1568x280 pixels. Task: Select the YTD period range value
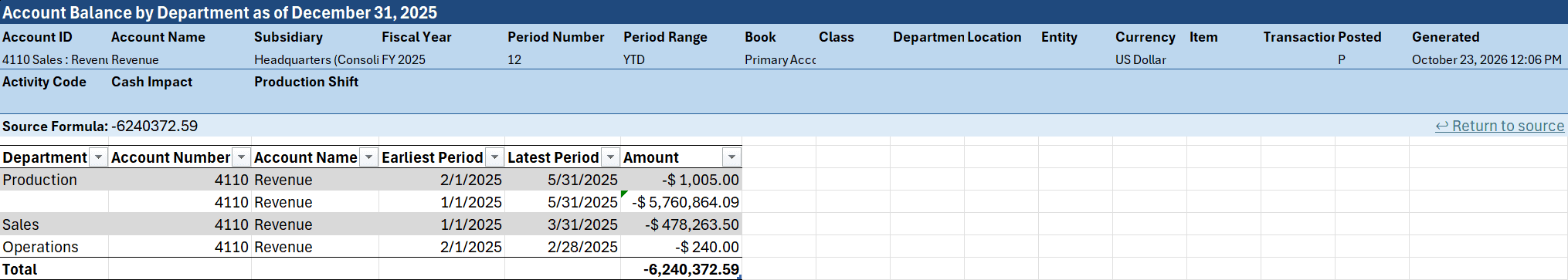click(x=681, y=59)
